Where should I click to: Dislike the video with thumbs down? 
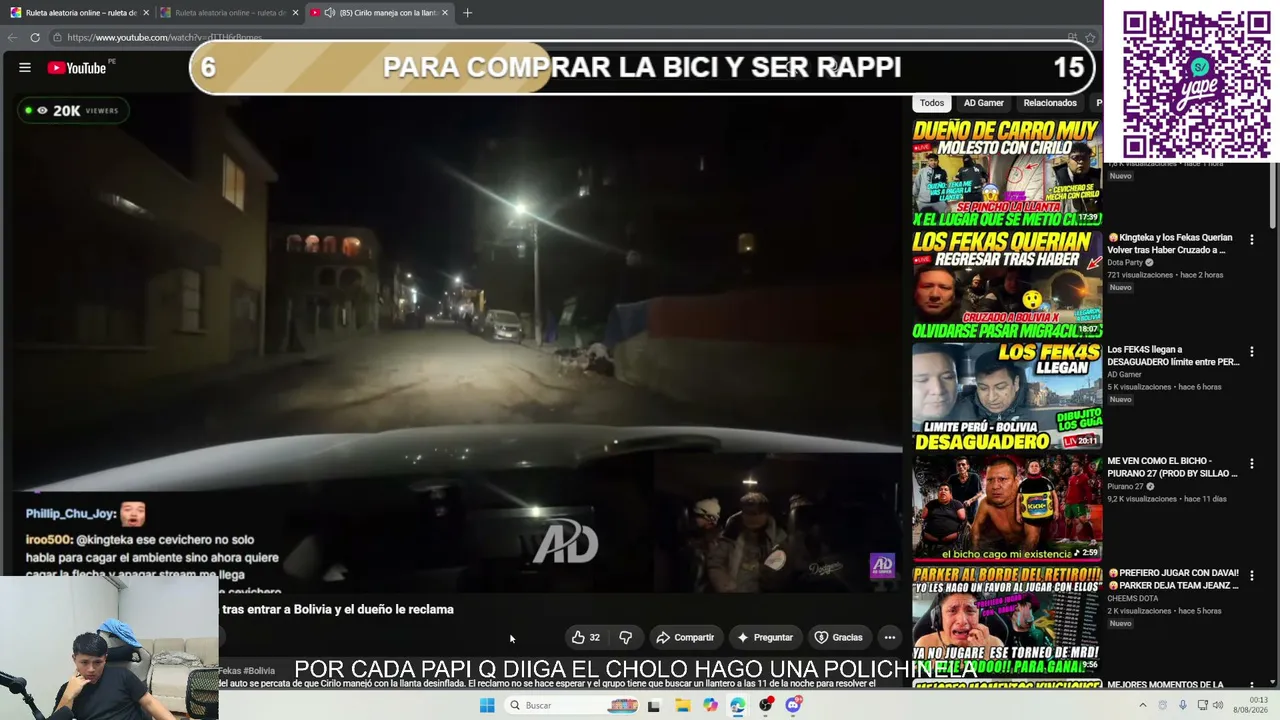625,637
